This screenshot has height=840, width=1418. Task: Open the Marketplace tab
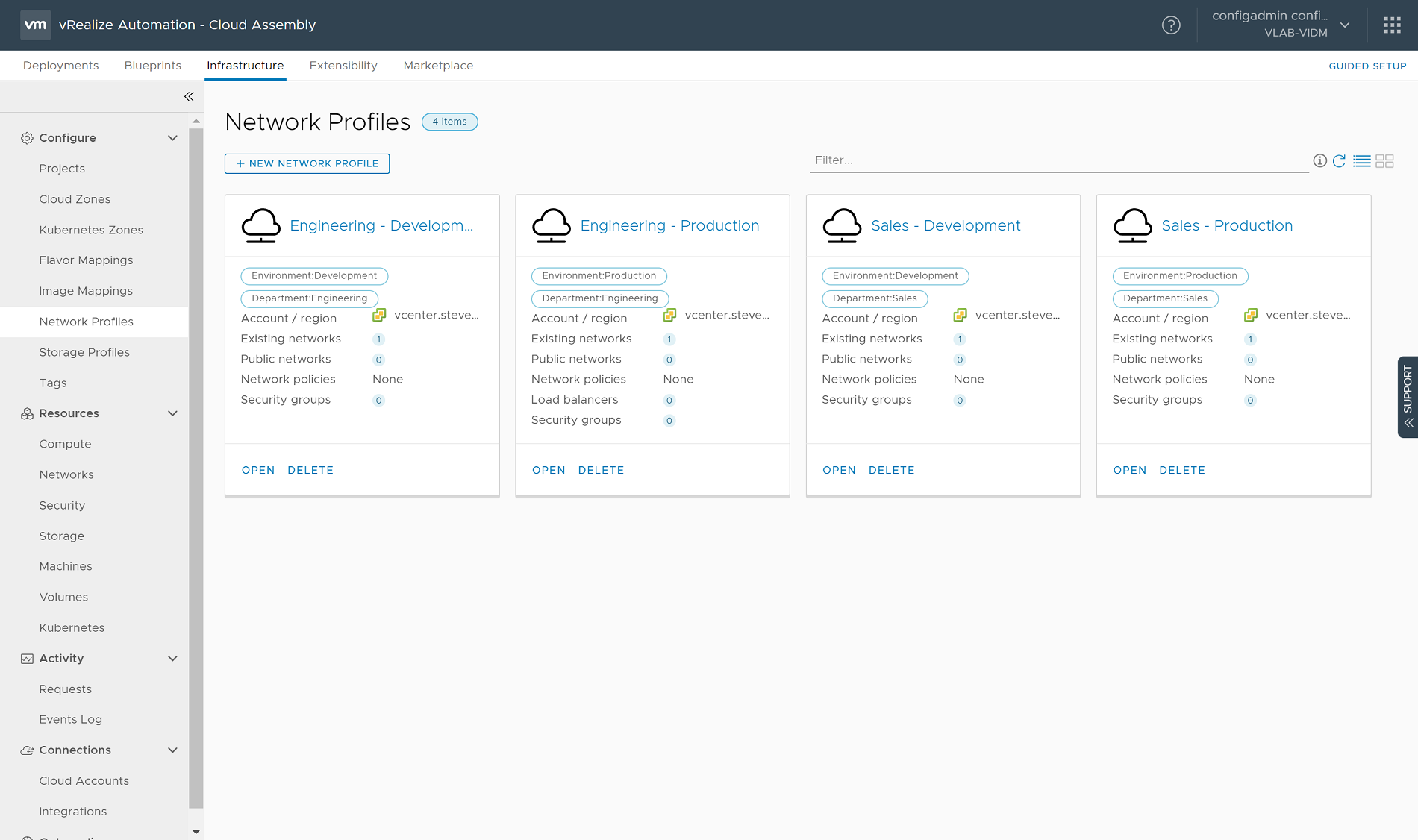tap(438, 65)
